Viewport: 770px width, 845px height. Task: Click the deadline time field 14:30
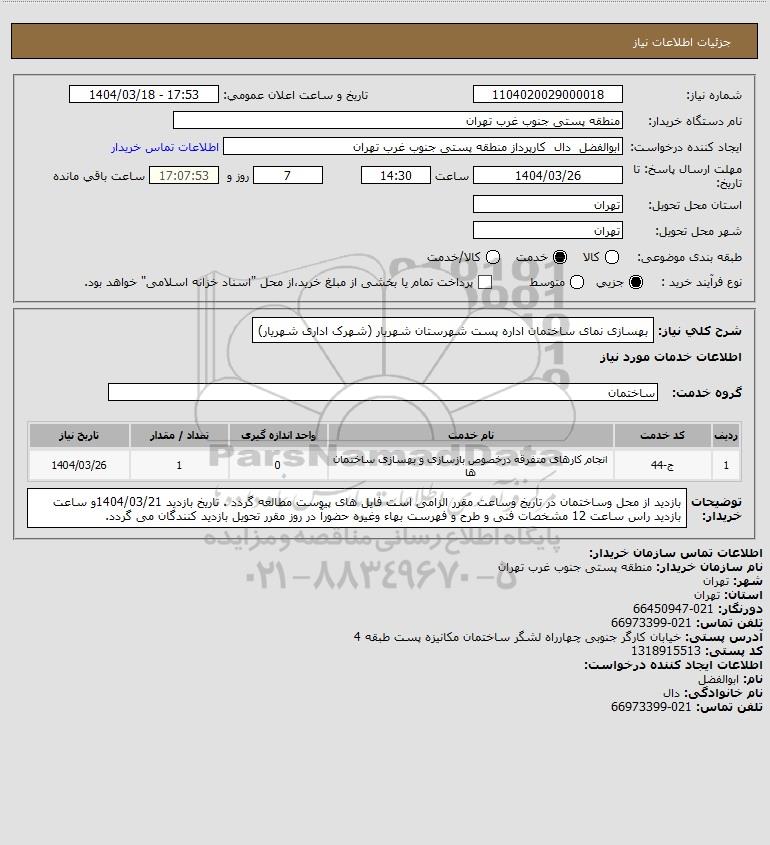[x=396, y=175]
